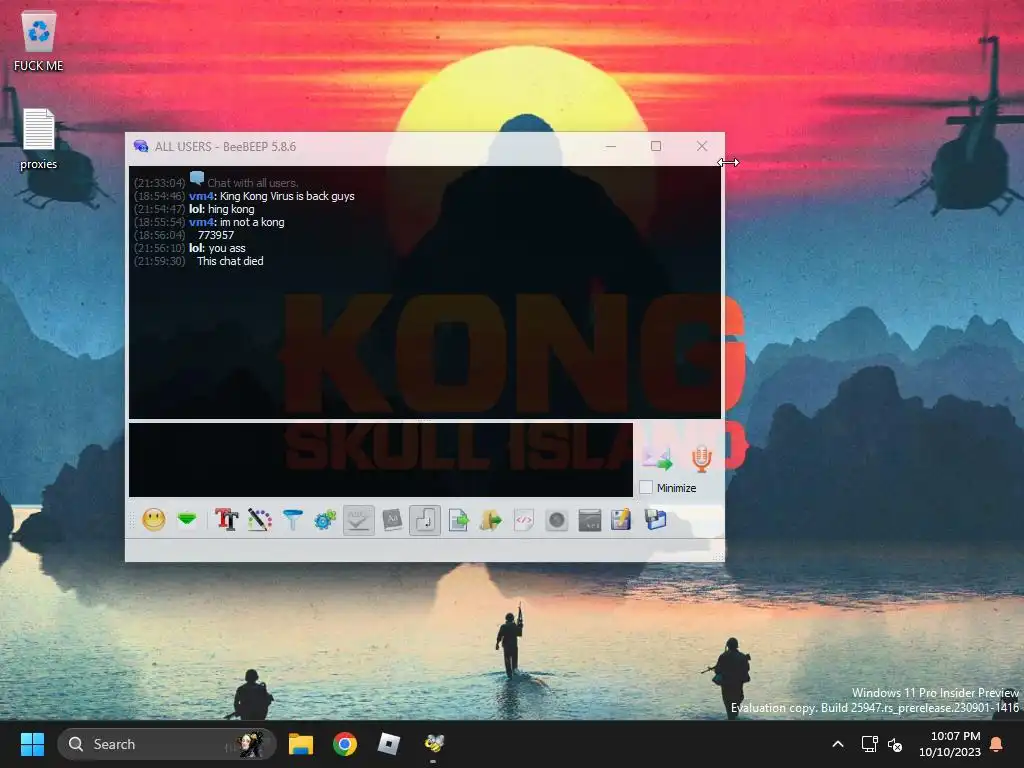Click the muted volume tray icon
Image resolution: width=1024 pixels, height=768 pixels.
[895, 744]
